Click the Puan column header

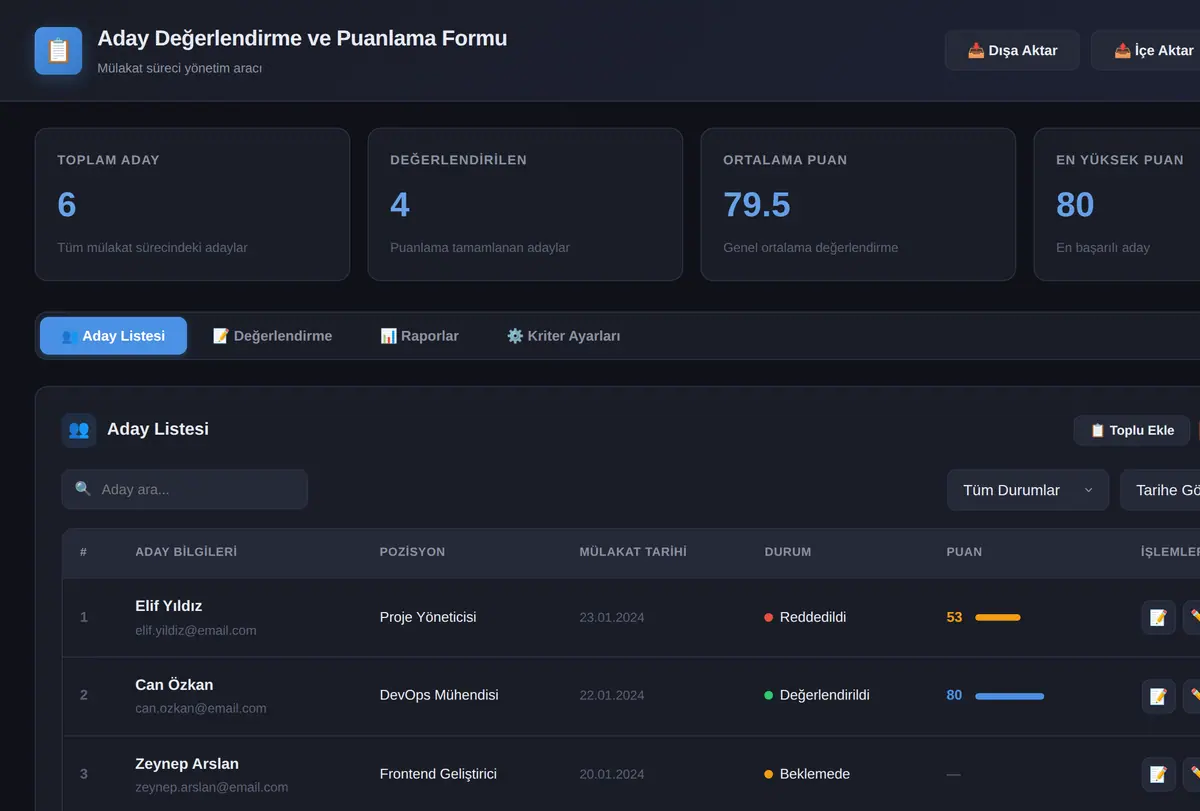tap(964, 552)
